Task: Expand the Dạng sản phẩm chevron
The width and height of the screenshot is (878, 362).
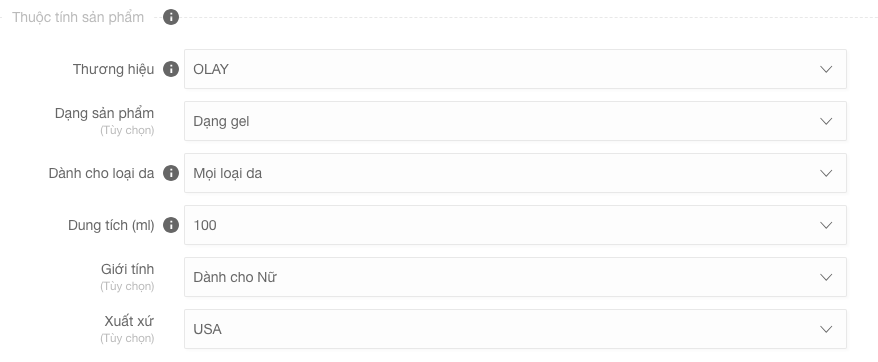Action: (826, 121)
